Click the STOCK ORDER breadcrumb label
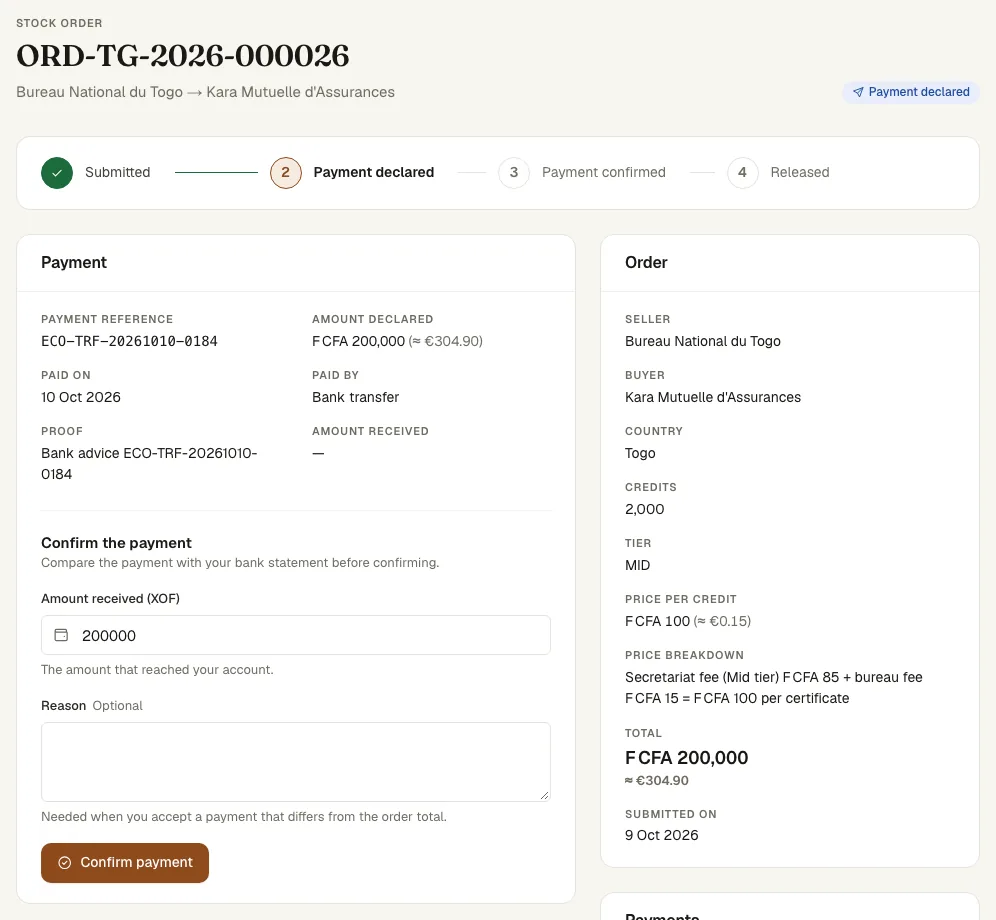Image resolution: width=996 pixels, height=920 pixels. tap(59, 23)
